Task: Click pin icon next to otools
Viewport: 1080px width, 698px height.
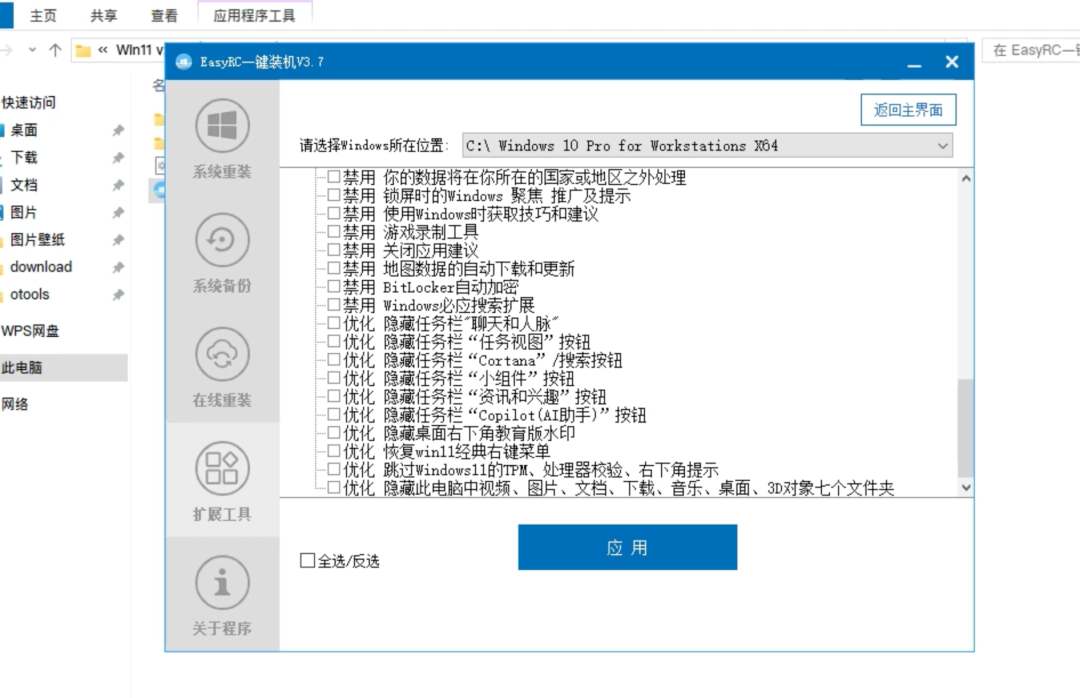Action: point(118,295)
